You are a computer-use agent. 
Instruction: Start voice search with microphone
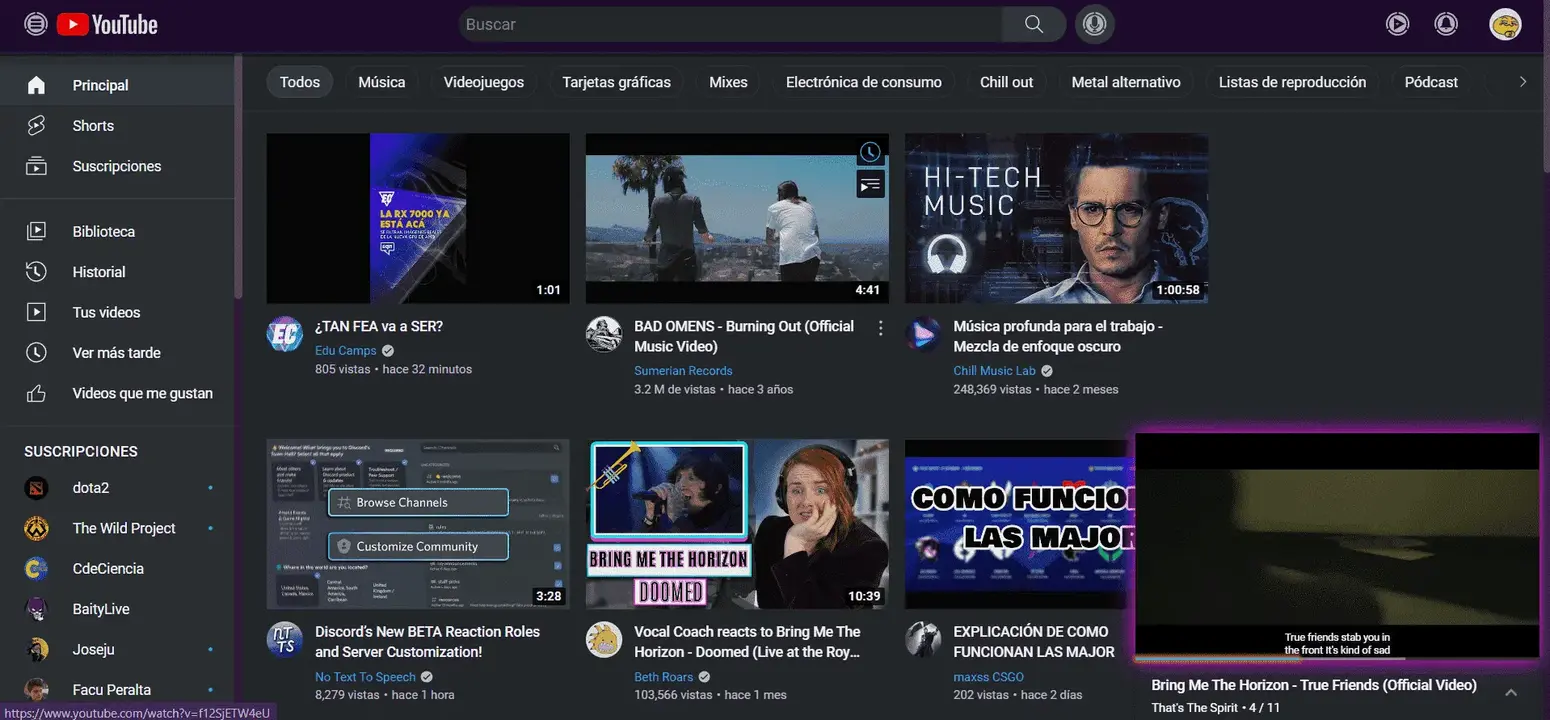pyautogui.click(x=1095, y=24)
